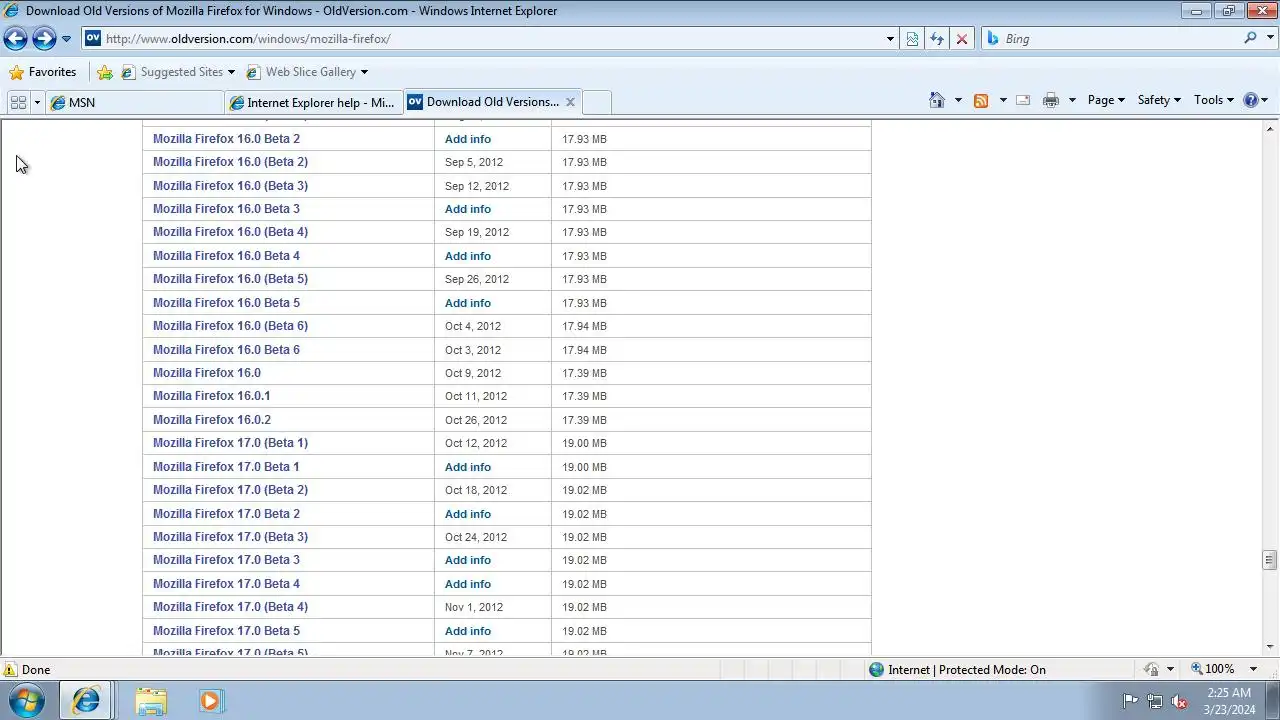Click the status bar security warning icon
The image size is (1280, 720).
point(10,670)
